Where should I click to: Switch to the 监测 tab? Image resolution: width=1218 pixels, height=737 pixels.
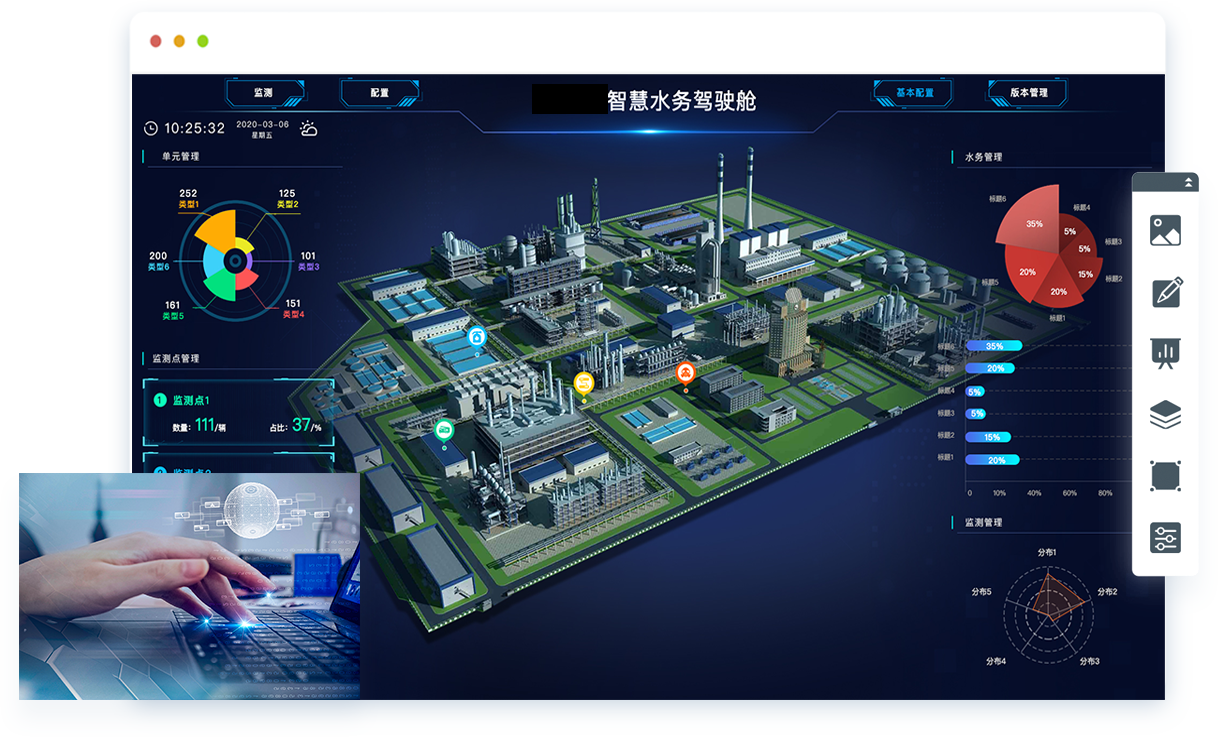click(x=264, y=93)
